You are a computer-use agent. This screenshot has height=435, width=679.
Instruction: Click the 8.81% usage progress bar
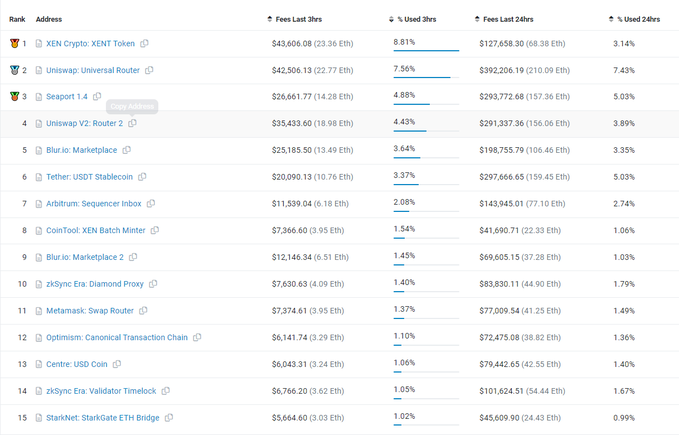pyautogui.click(x=426, y=51)
